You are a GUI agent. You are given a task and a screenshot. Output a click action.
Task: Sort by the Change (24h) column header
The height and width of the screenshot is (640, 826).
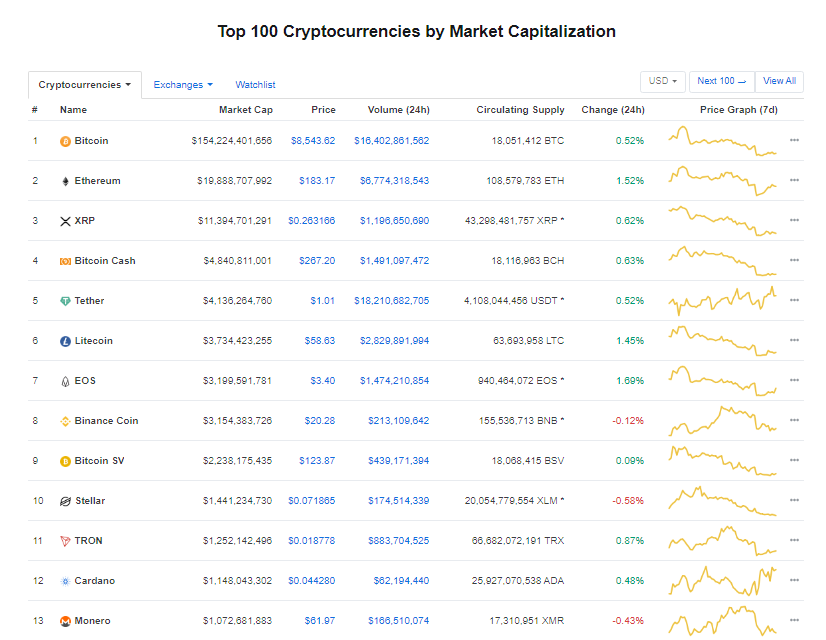pyautogui.click(x=613, y=110)
